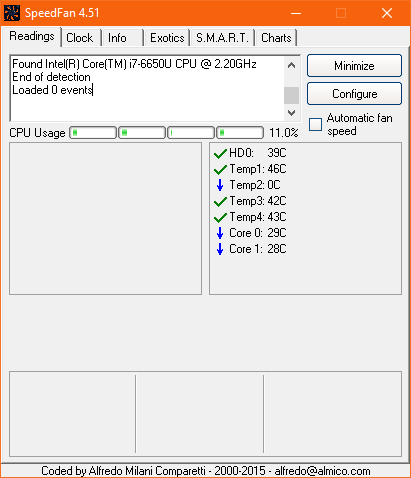This screenshot has height=478, width=411.
Task: Click the SpeedFan fan icon in title bar
Action: point(12,13)
